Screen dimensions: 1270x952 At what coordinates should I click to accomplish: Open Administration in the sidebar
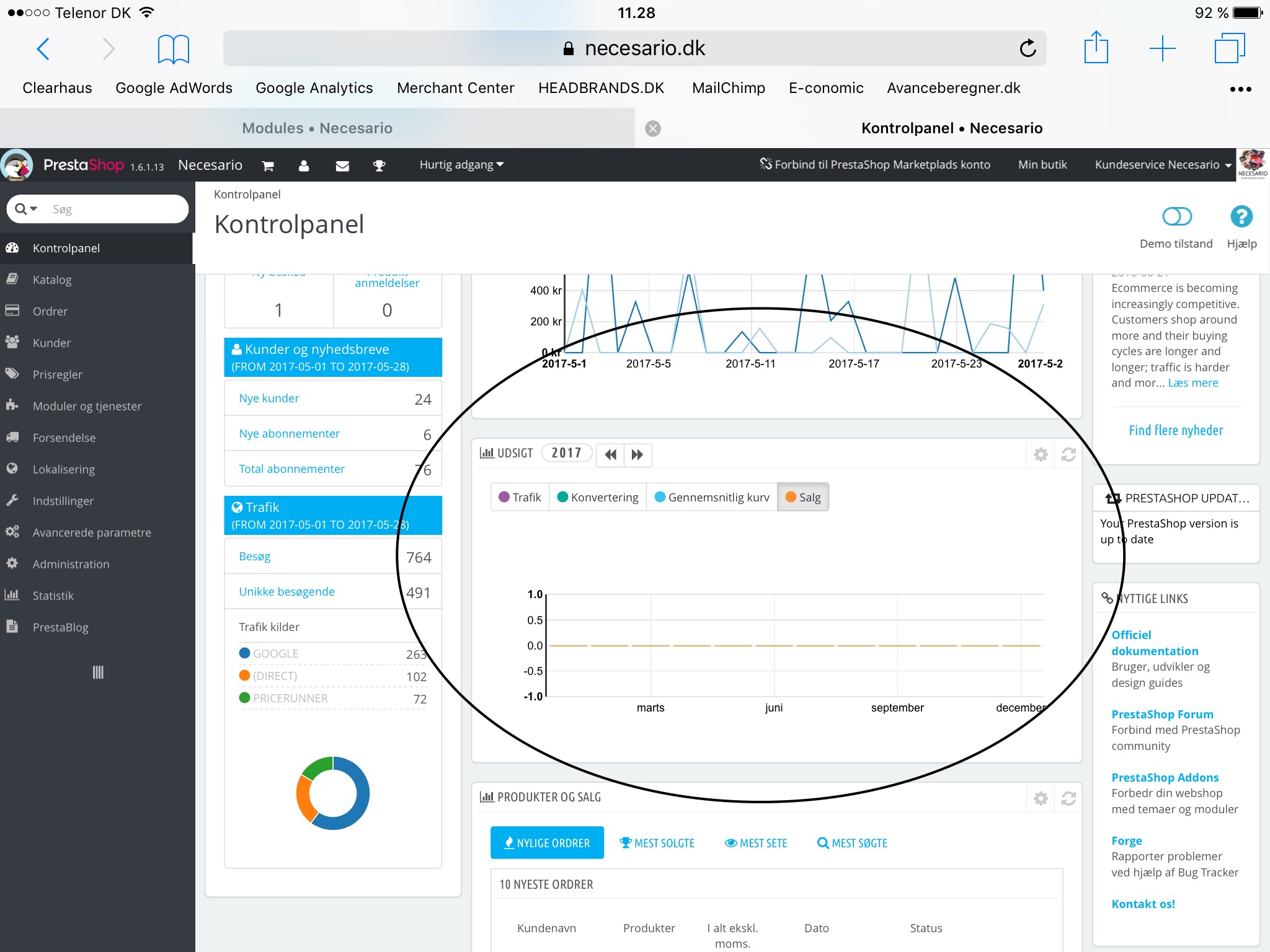tap(97, 564)
